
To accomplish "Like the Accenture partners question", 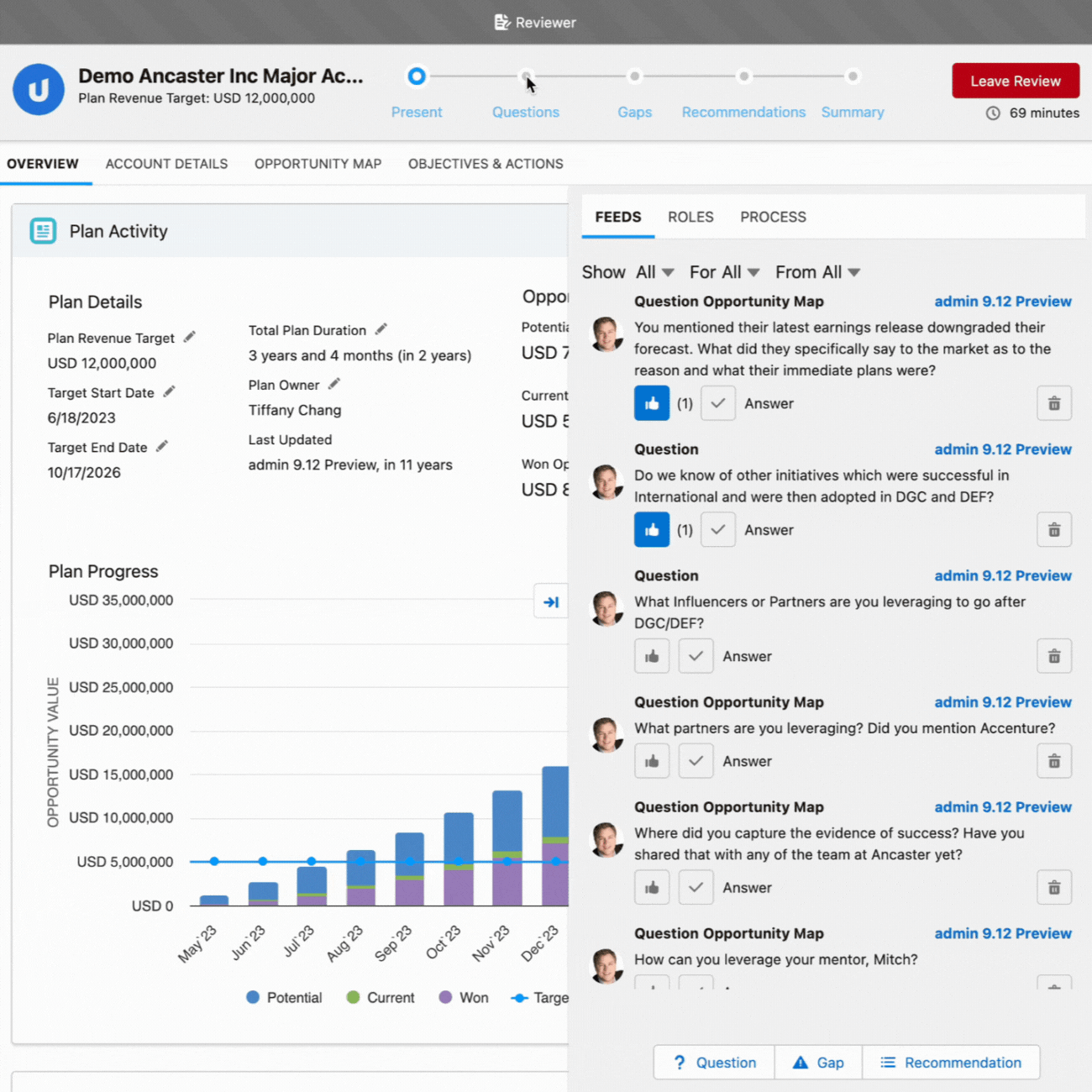I will coord(652,761).
